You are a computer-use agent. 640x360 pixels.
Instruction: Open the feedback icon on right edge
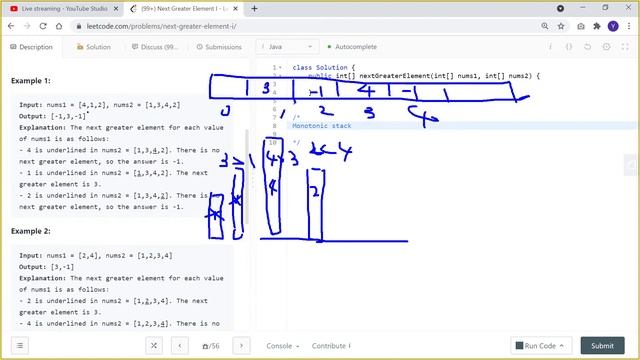(x=631, y=165)
